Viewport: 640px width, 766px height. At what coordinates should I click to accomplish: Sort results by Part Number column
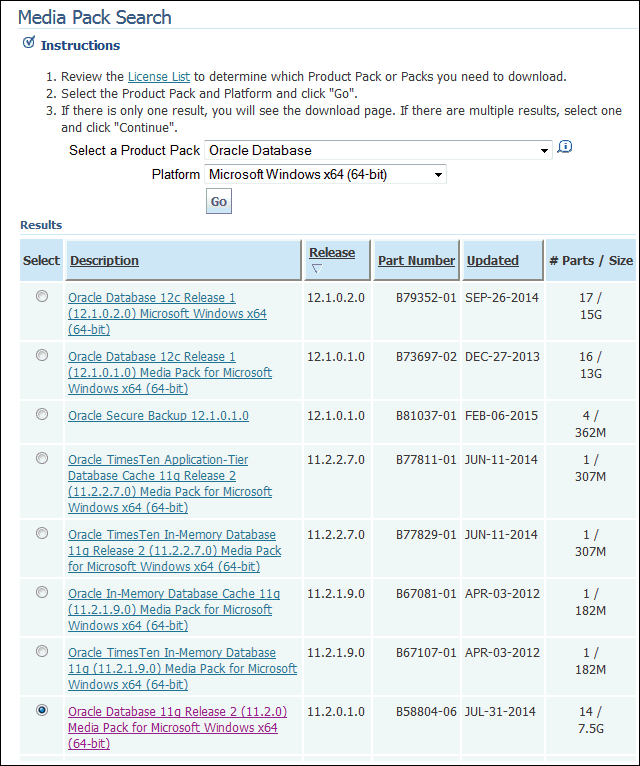click(416, 260)
